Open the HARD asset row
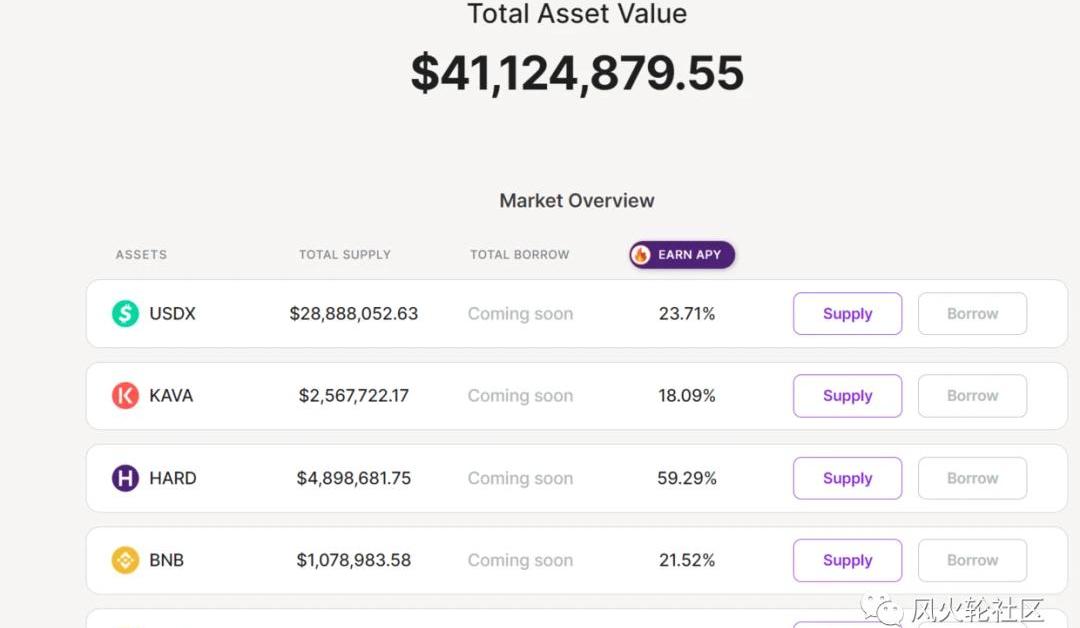The height and width of the screenshot is (628, 1080). click(x=577, y=478)
